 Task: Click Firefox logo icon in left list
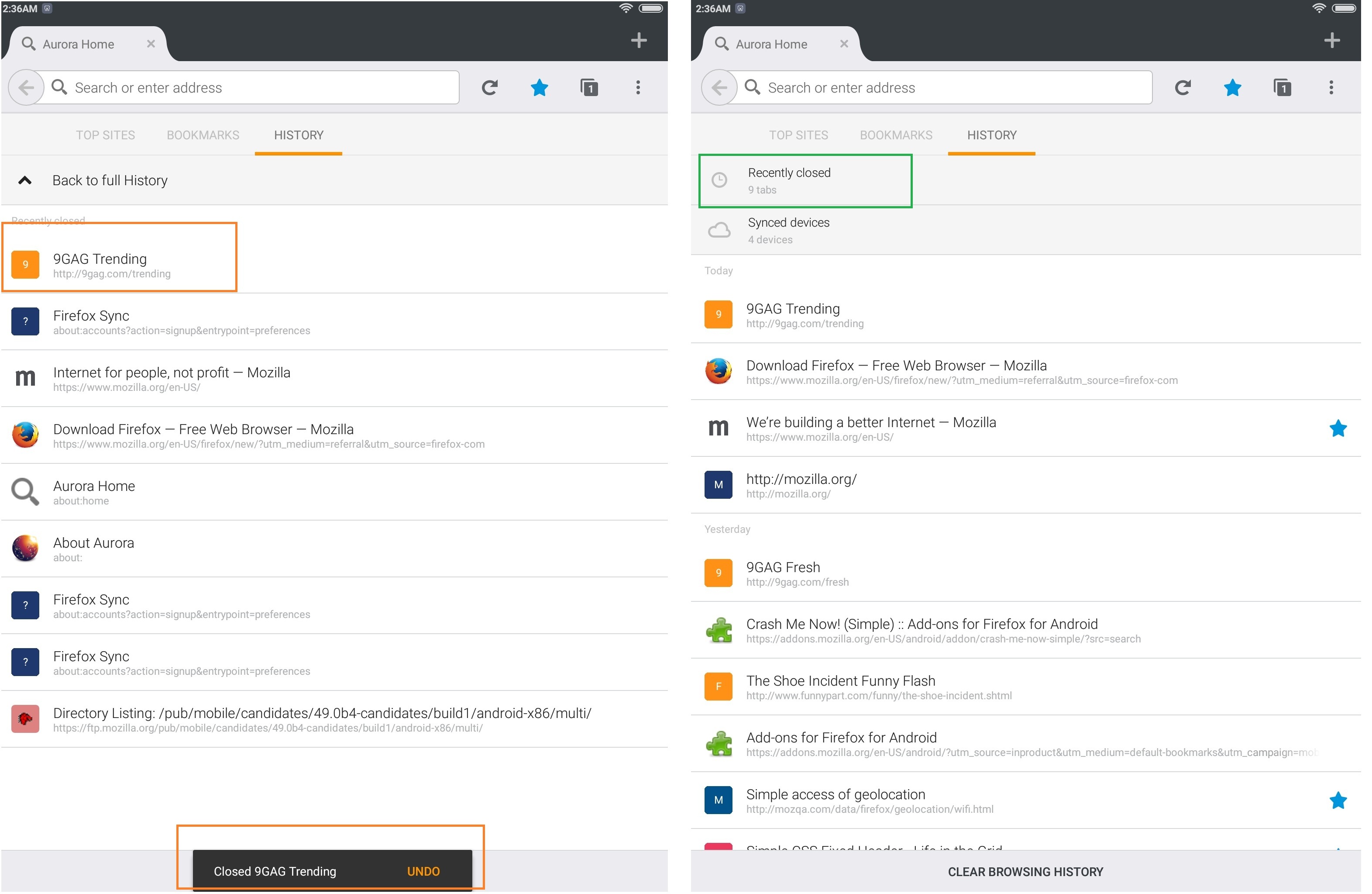coord(25,435)
